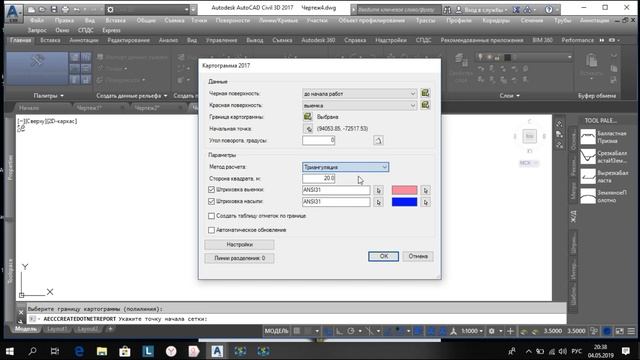The width and height of the screenshot is (640, 360).
Task: Open status bar customization menu icon
Action: click(631, 331)
